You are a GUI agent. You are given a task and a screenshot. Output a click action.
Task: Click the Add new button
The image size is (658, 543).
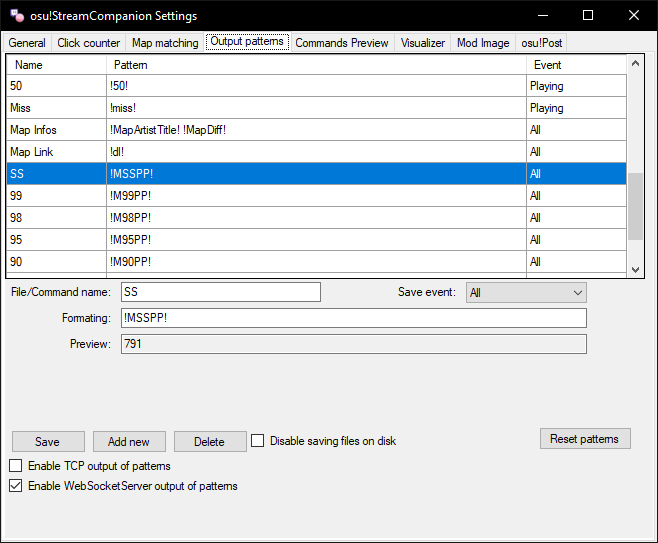129,442
